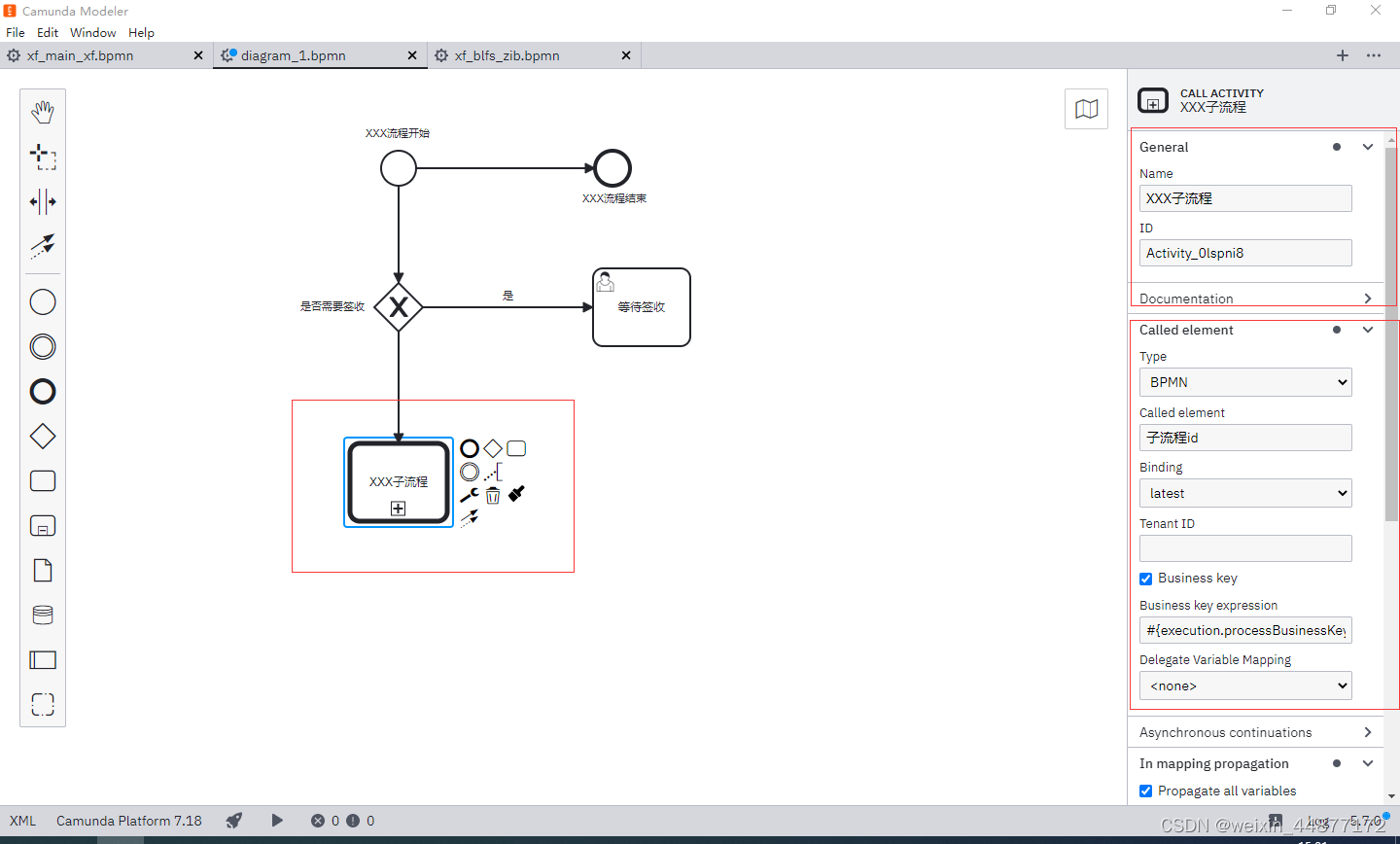Image resolution: width=1400 pixels, height=844 pixels.
Task: Open Delegate Variable Mapping dropdown
Action: tap(1245, 686)
